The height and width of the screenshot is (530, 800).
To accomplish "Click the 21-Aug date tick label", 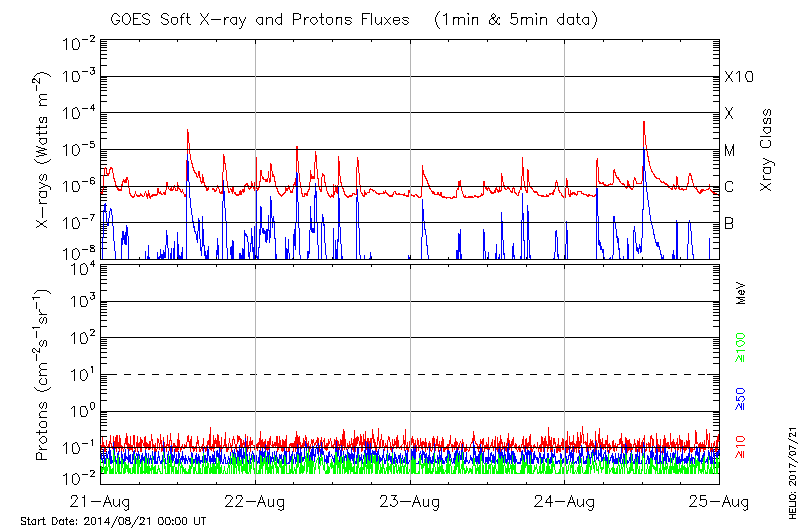I will pos(102,500).
